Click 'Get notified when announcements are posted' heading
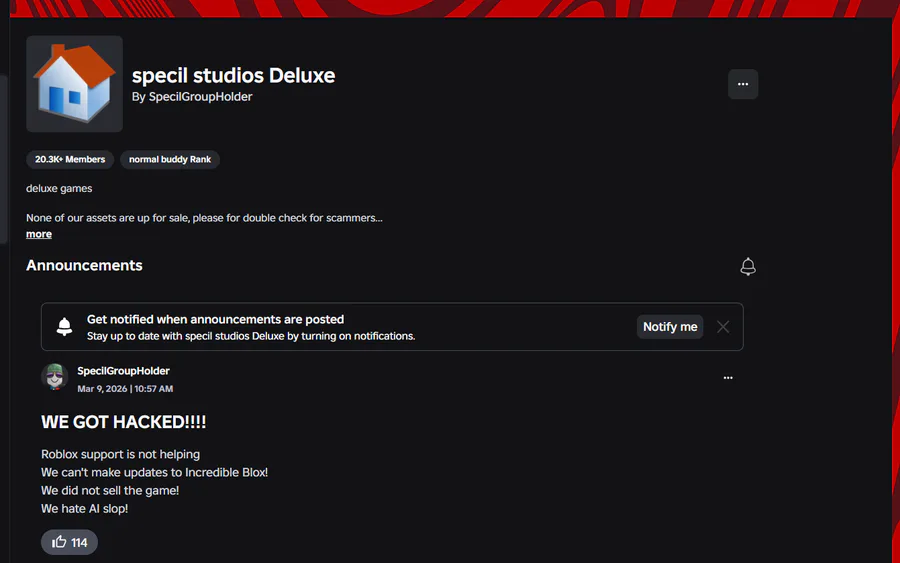 pyautogui.click(x=215, y=320)
